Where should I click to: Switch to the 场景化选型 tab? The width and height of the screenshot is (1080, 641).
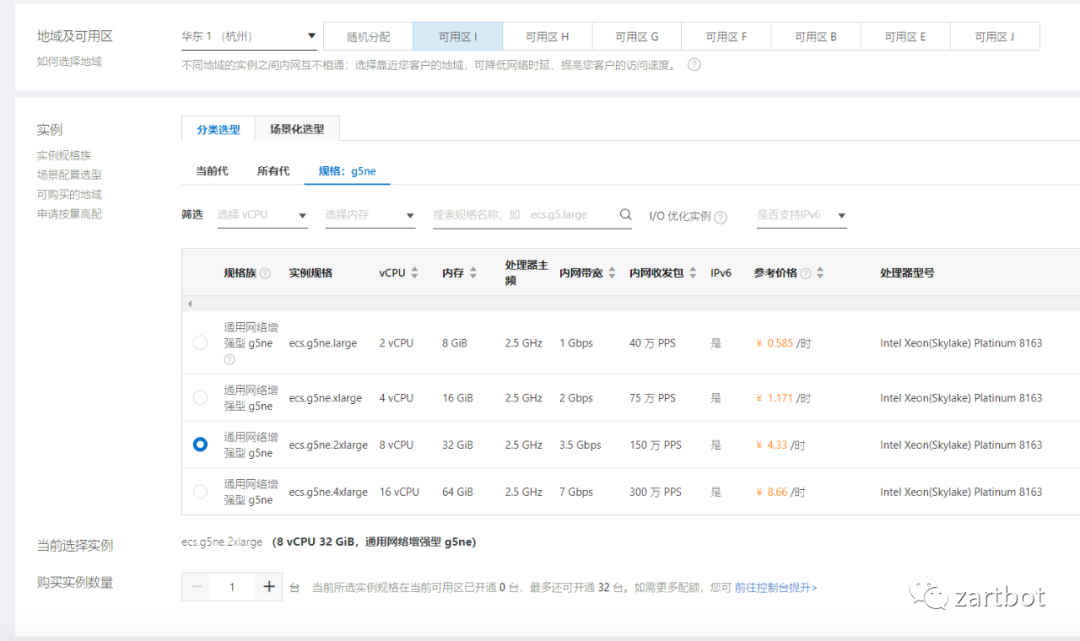pyautogui.click(x=297, y=129)
